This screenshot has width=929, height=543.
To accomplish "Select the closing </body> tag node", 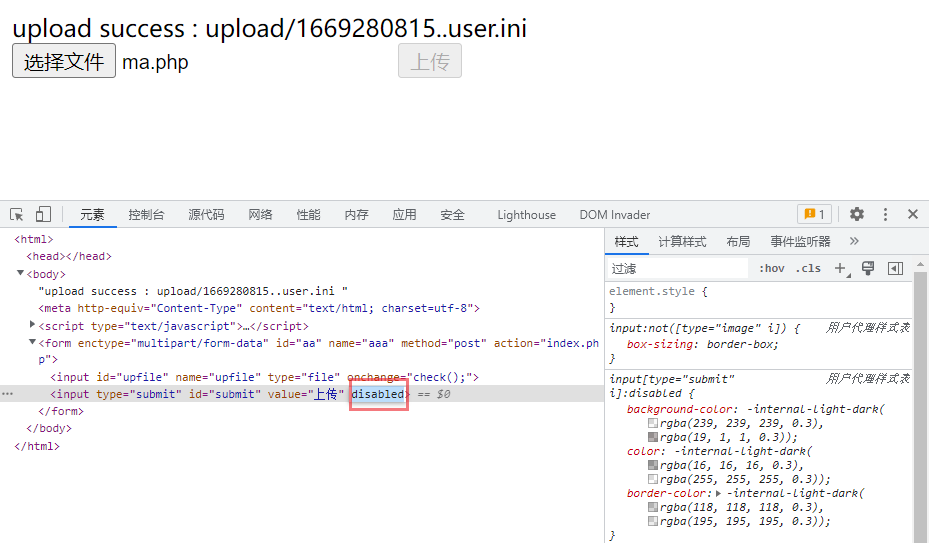I will pyautogui.click(x=49, y=429).
